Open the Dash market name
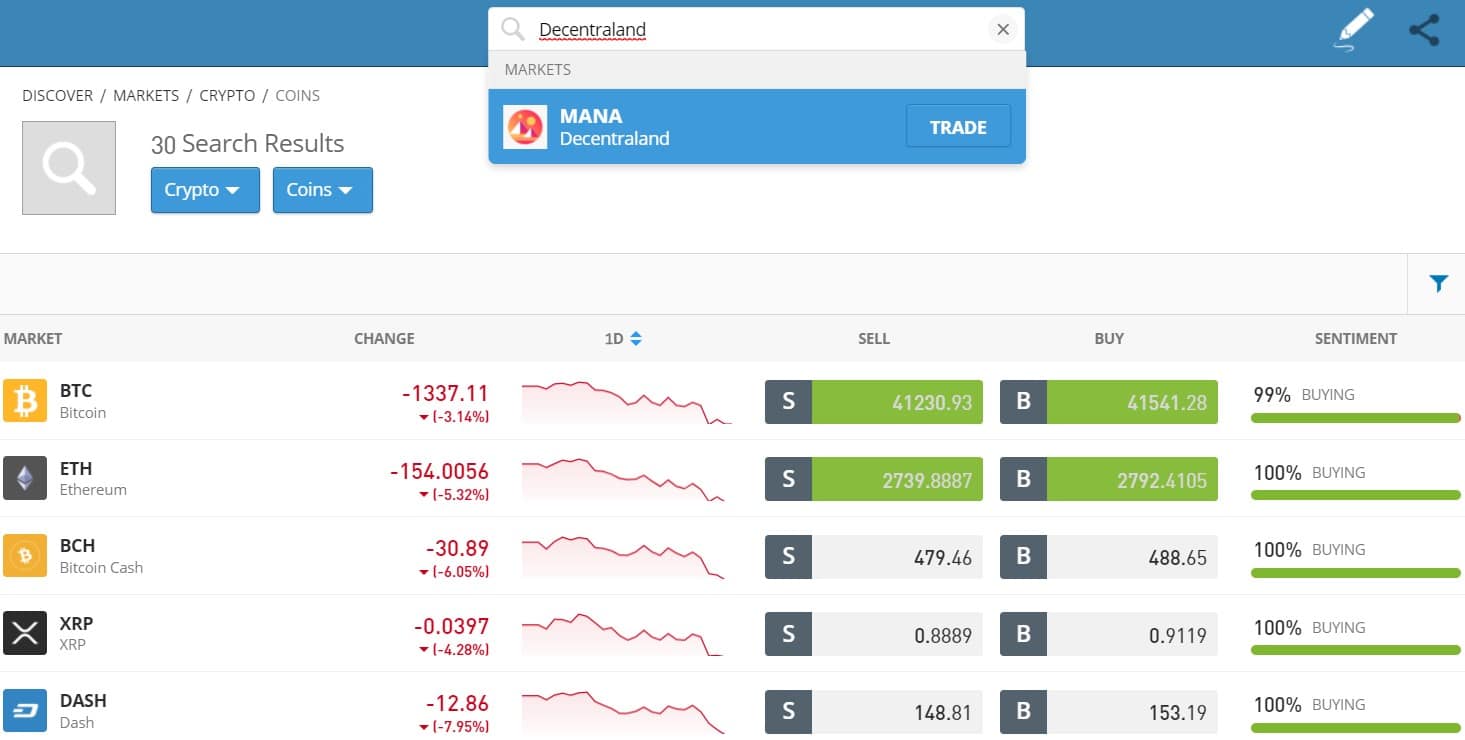1465x740 pixels. click(77, 723)
